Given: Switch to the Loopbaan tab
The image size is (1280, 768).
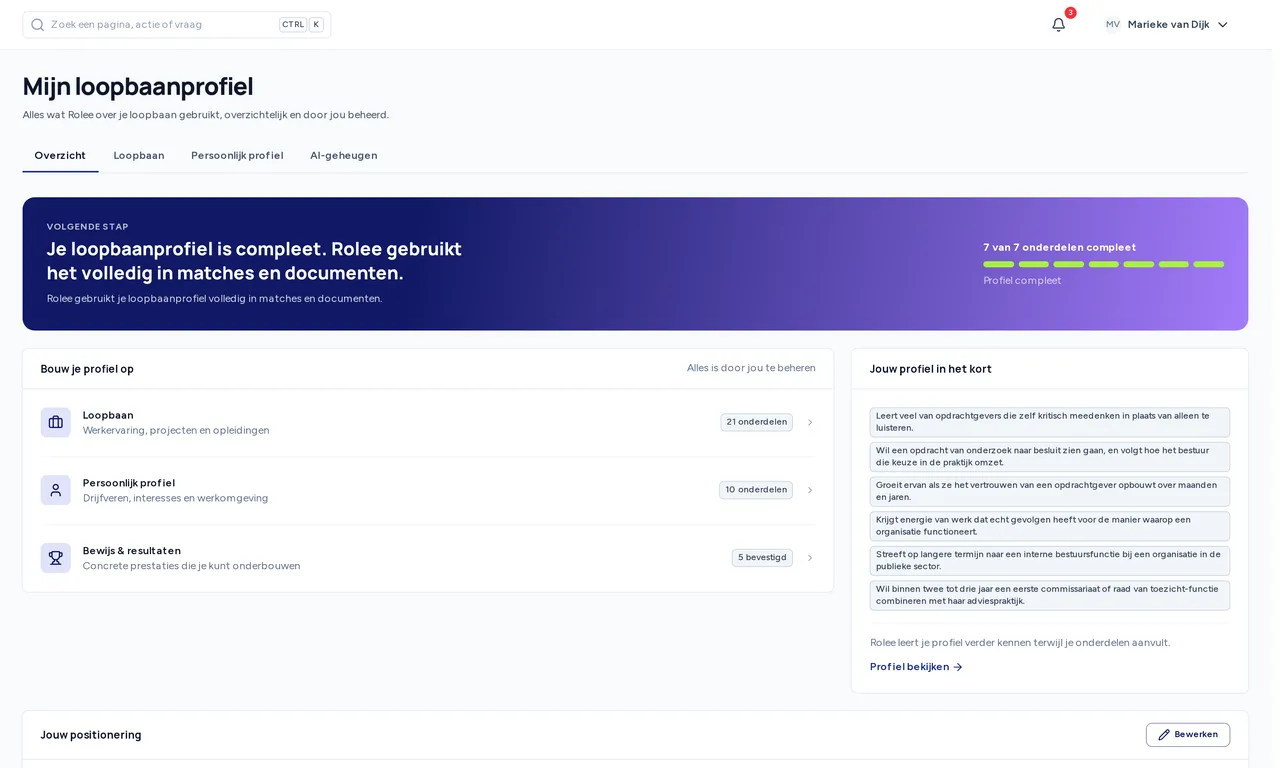Looking at the screenshot, I should [x=139, y=156].
